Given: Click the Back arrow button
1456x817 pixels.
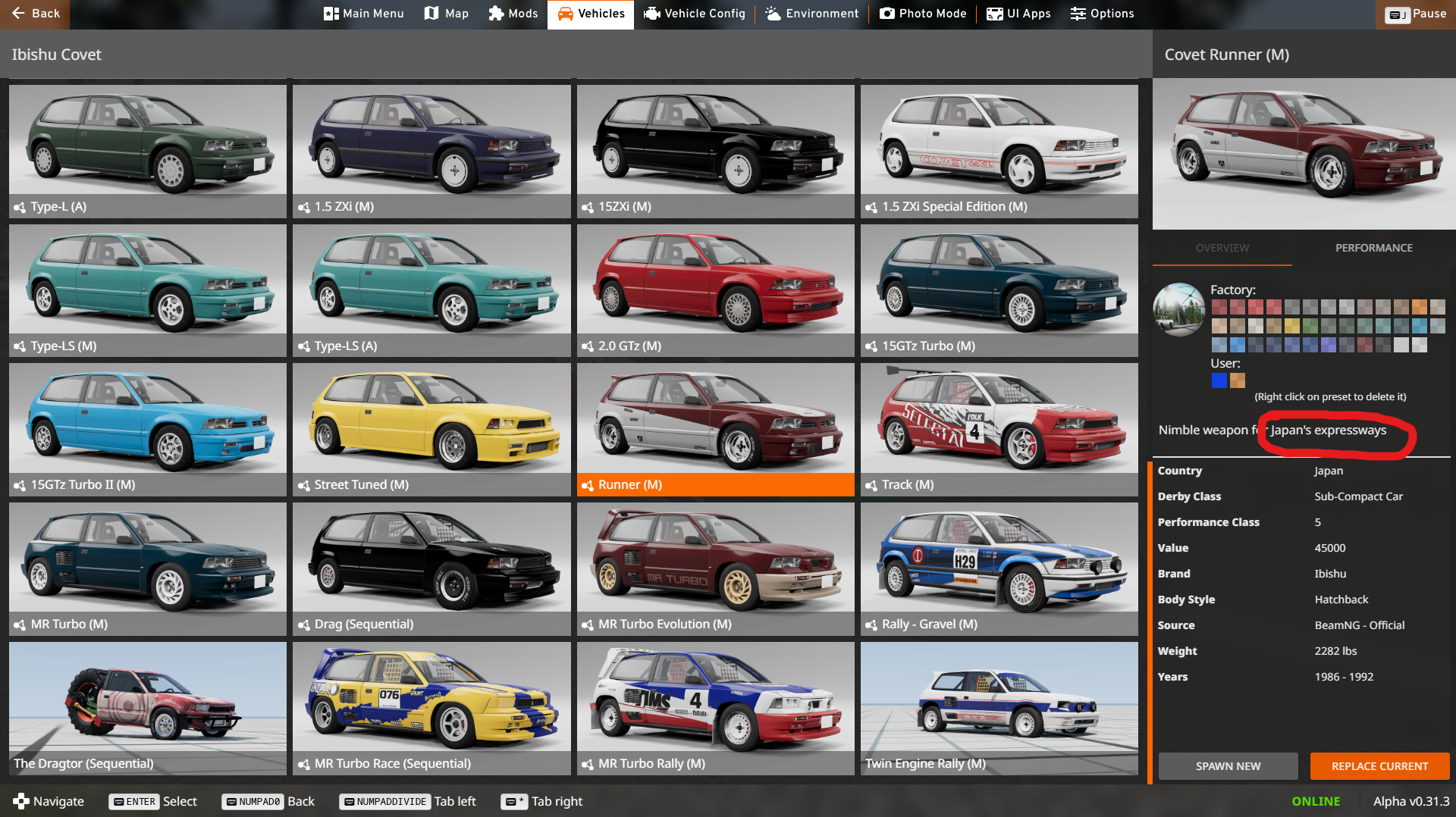Looking at the screenshot, I should click(x=35, y=14).
